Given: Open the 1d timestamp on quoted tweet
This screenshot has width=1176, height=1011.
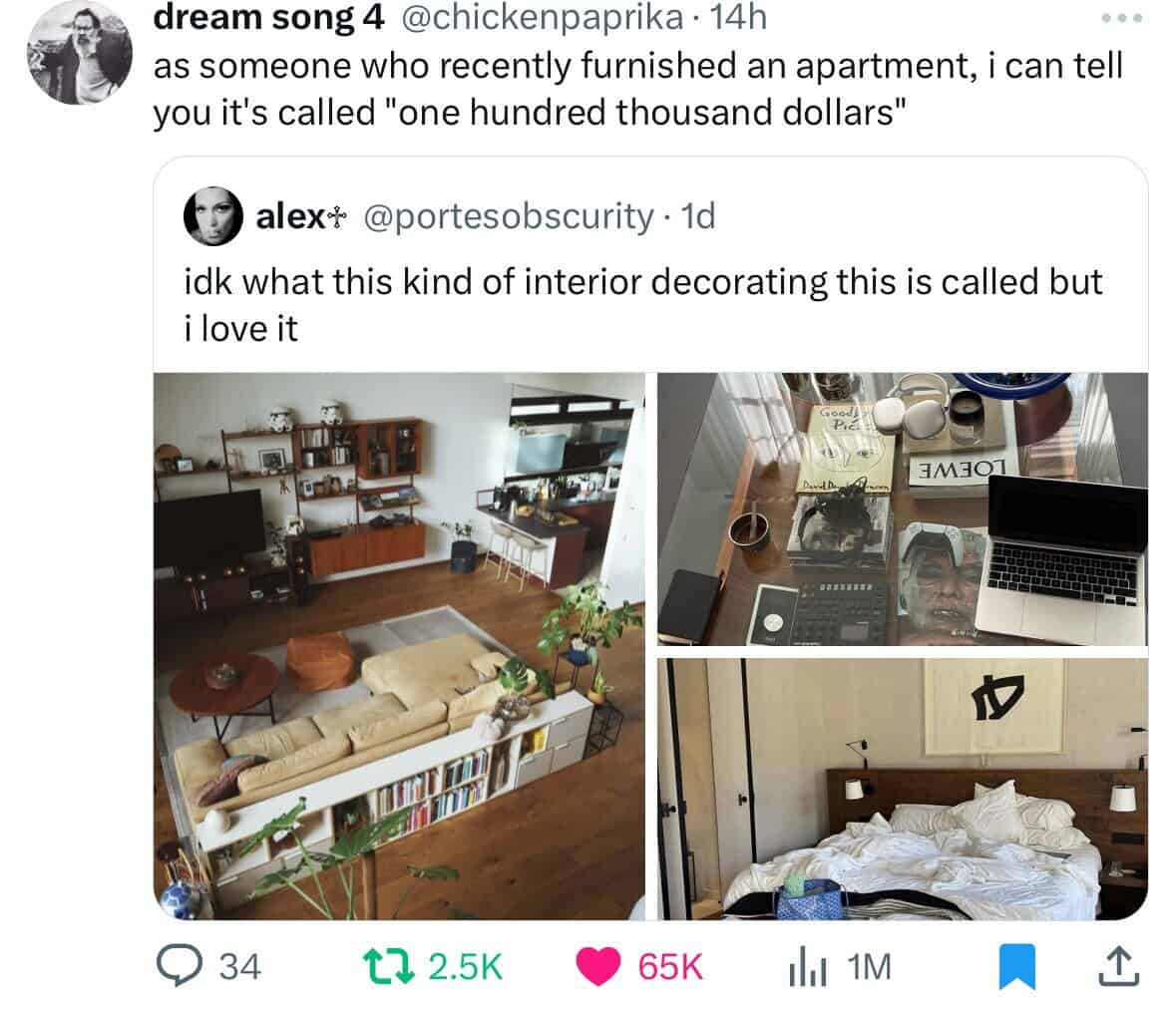Looking at the screenshot, I should click(697, 216).
